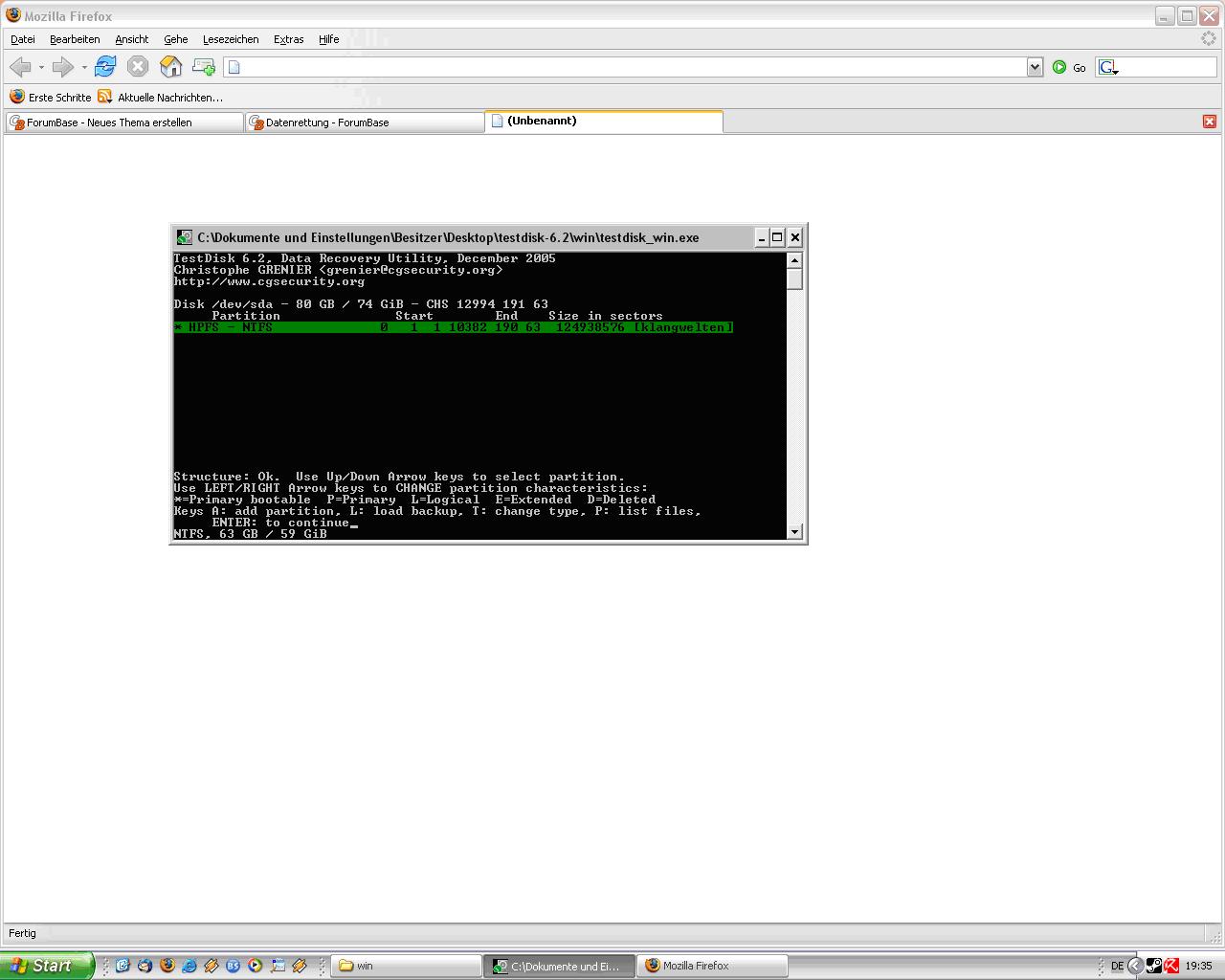Focus the Firefox address bar
Screen dimensions: 1225x980
point(632,67)
